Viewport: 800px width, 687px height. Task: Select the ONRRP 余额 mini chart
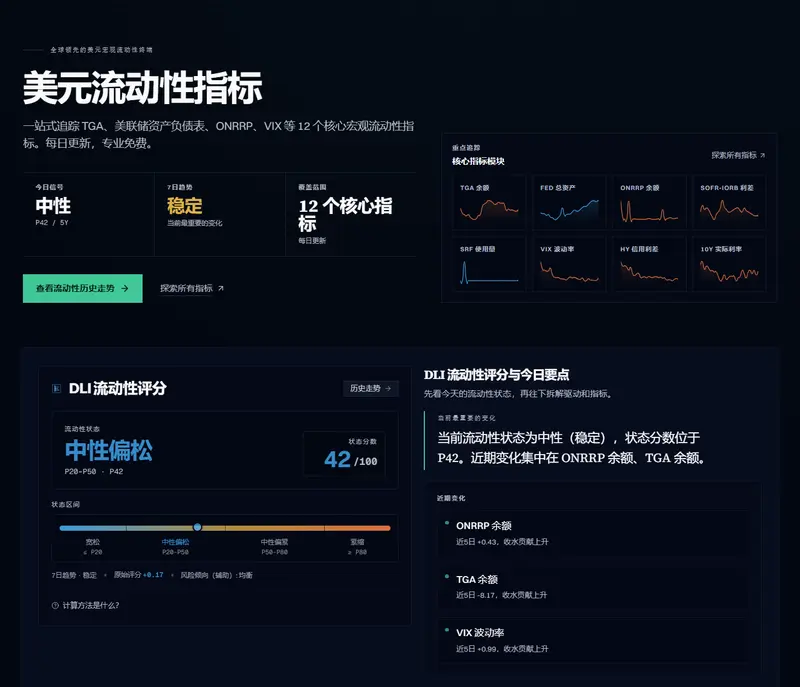649,202
